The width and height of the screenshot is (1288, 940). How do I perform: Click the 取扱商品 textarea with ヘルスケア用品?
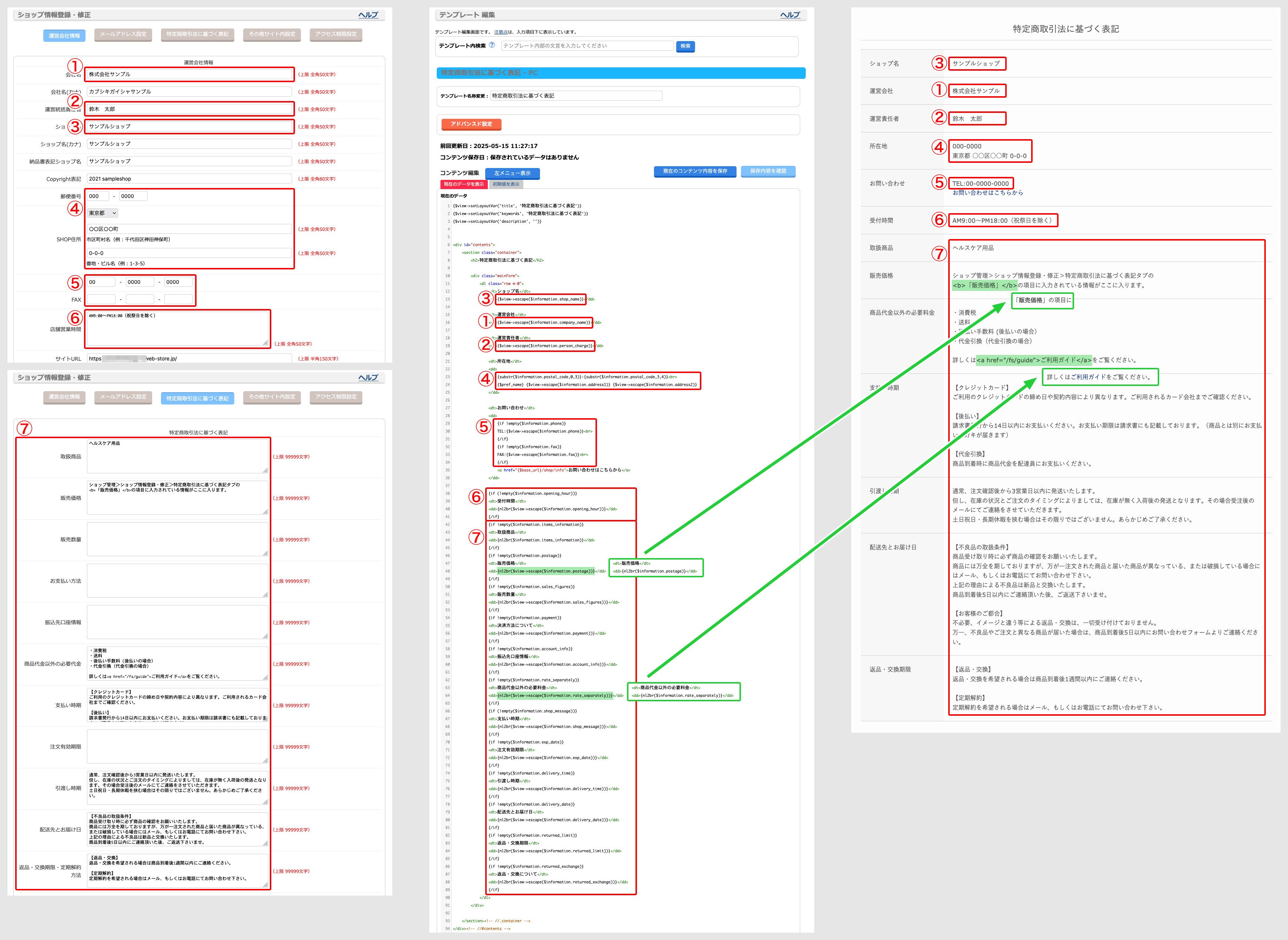click(178, 456)
